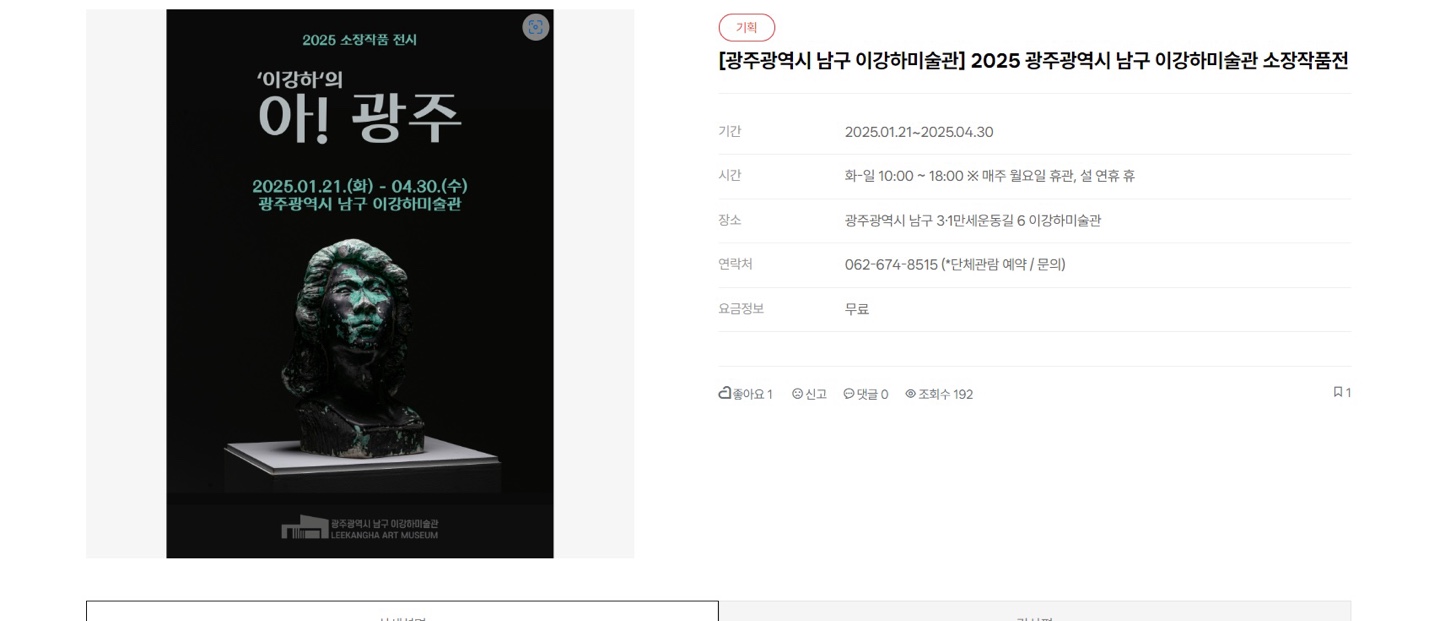Report the post via 신고 face icon
Image resolution: width=1440 pixels, height=621 pixels.
[797, 394]
